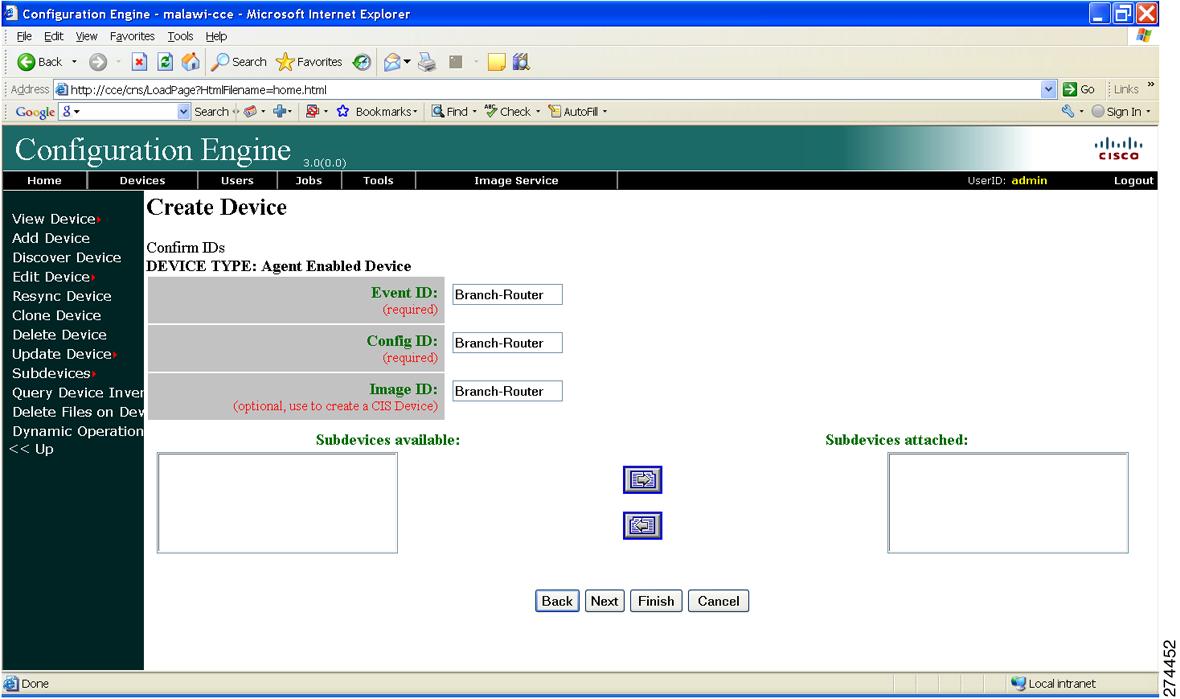Screen dimensions: 1180x699
Task: Click the Cisco logo
Action: tap(1118, 147)
